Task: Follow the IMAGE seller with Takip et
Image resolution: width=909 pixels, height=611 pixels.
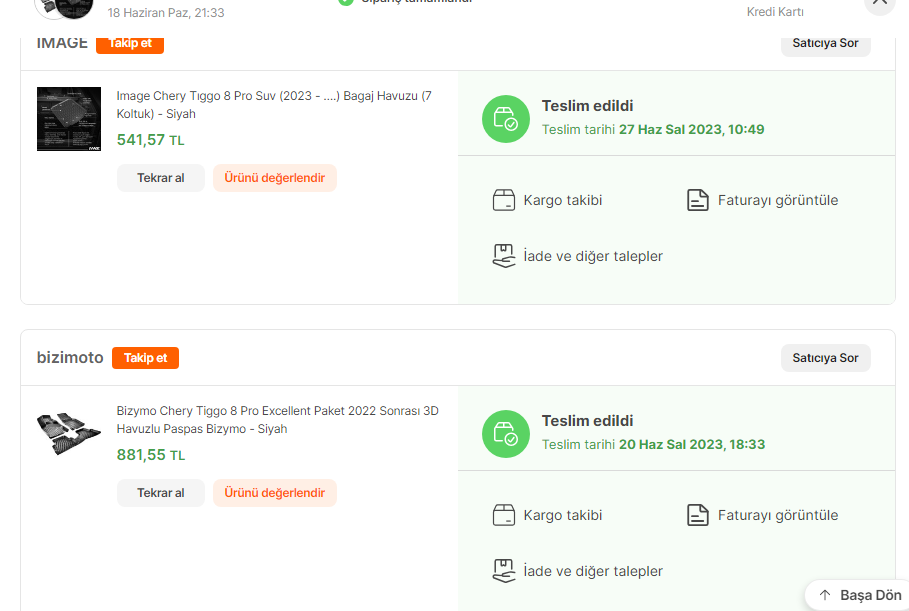Action: coord(130,43)
